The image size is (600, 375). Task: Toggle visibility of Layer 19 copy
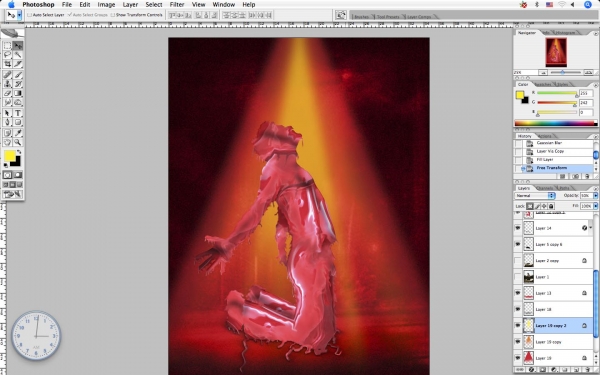[x=518, y=342]
